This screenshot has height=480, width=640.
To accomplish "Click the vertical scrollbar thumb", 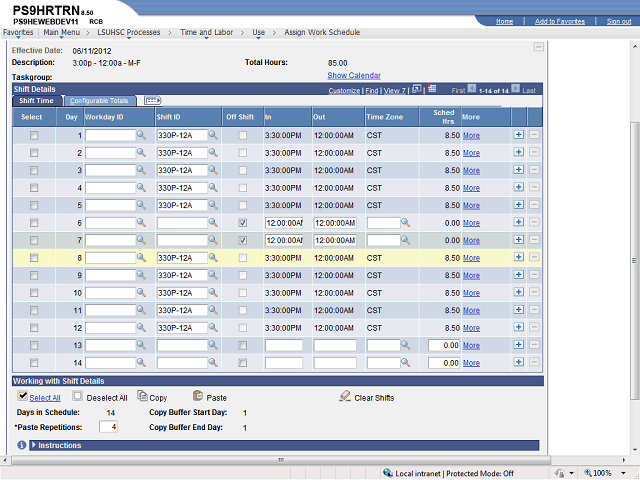I will [x=634, y=260].
